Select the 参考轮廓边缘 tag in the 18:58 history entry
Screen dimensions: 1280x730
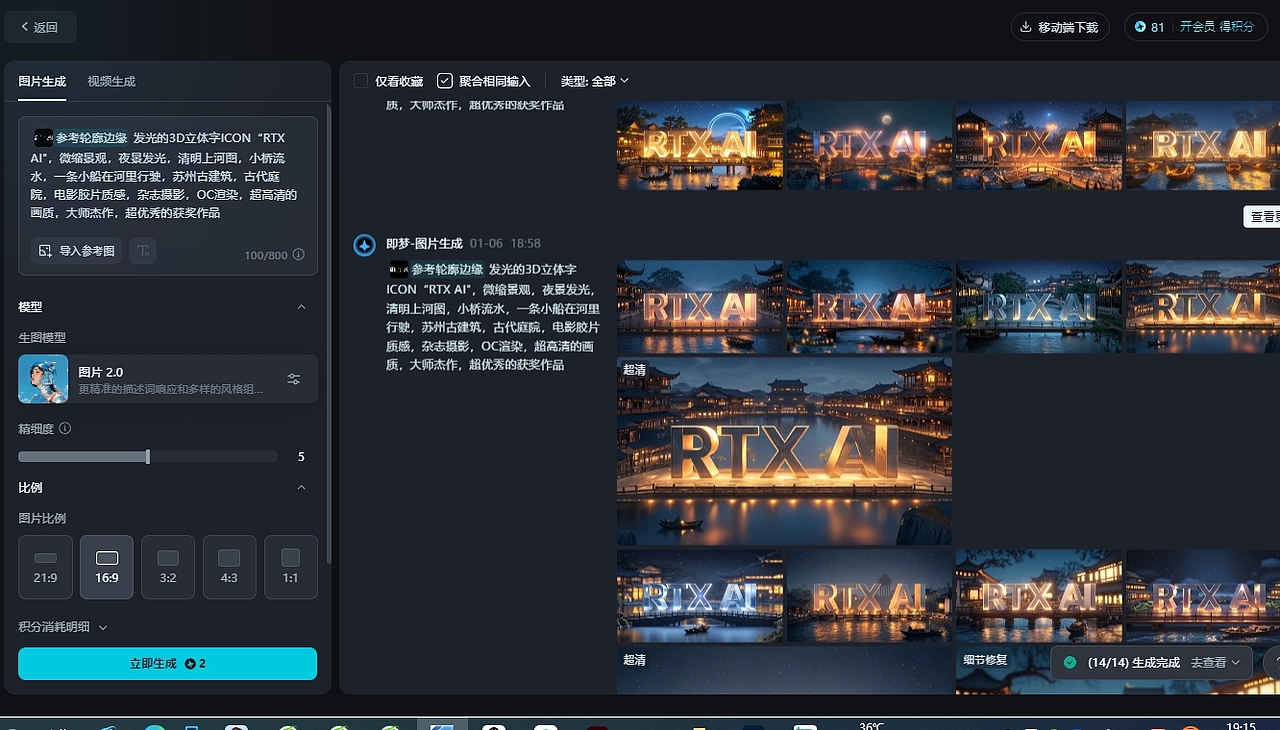pyautogui.click(x=437, y=269)
